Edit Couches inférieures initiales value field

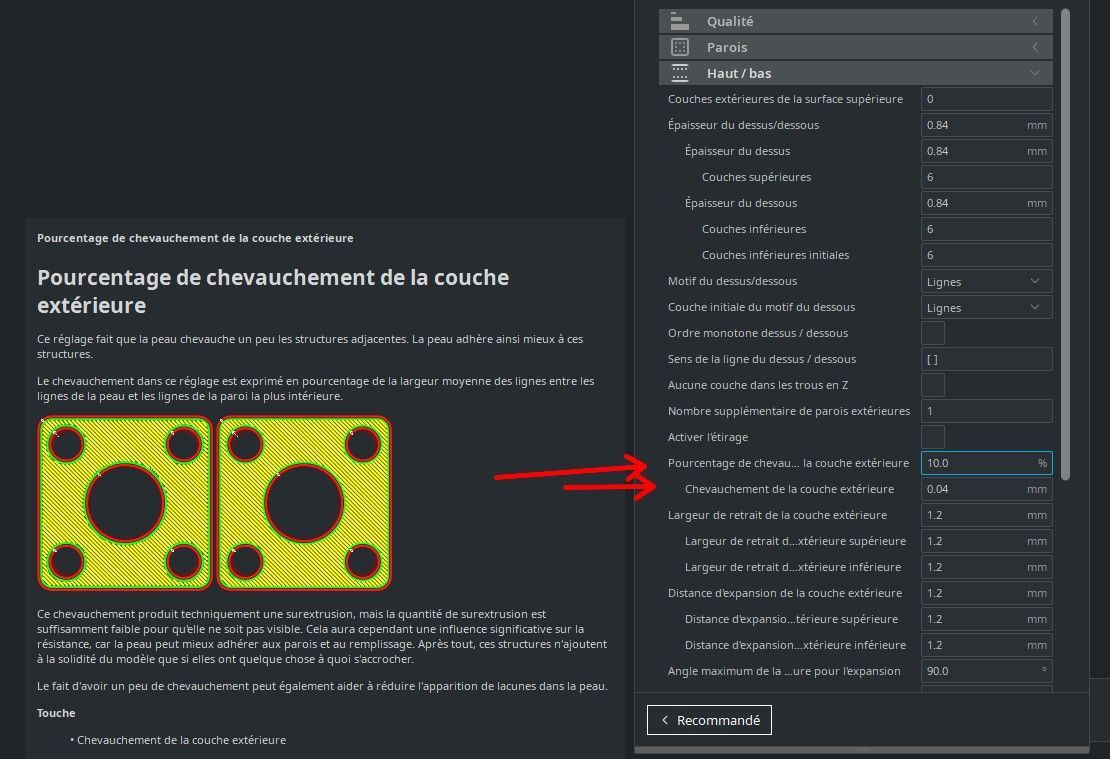[986, 255]
